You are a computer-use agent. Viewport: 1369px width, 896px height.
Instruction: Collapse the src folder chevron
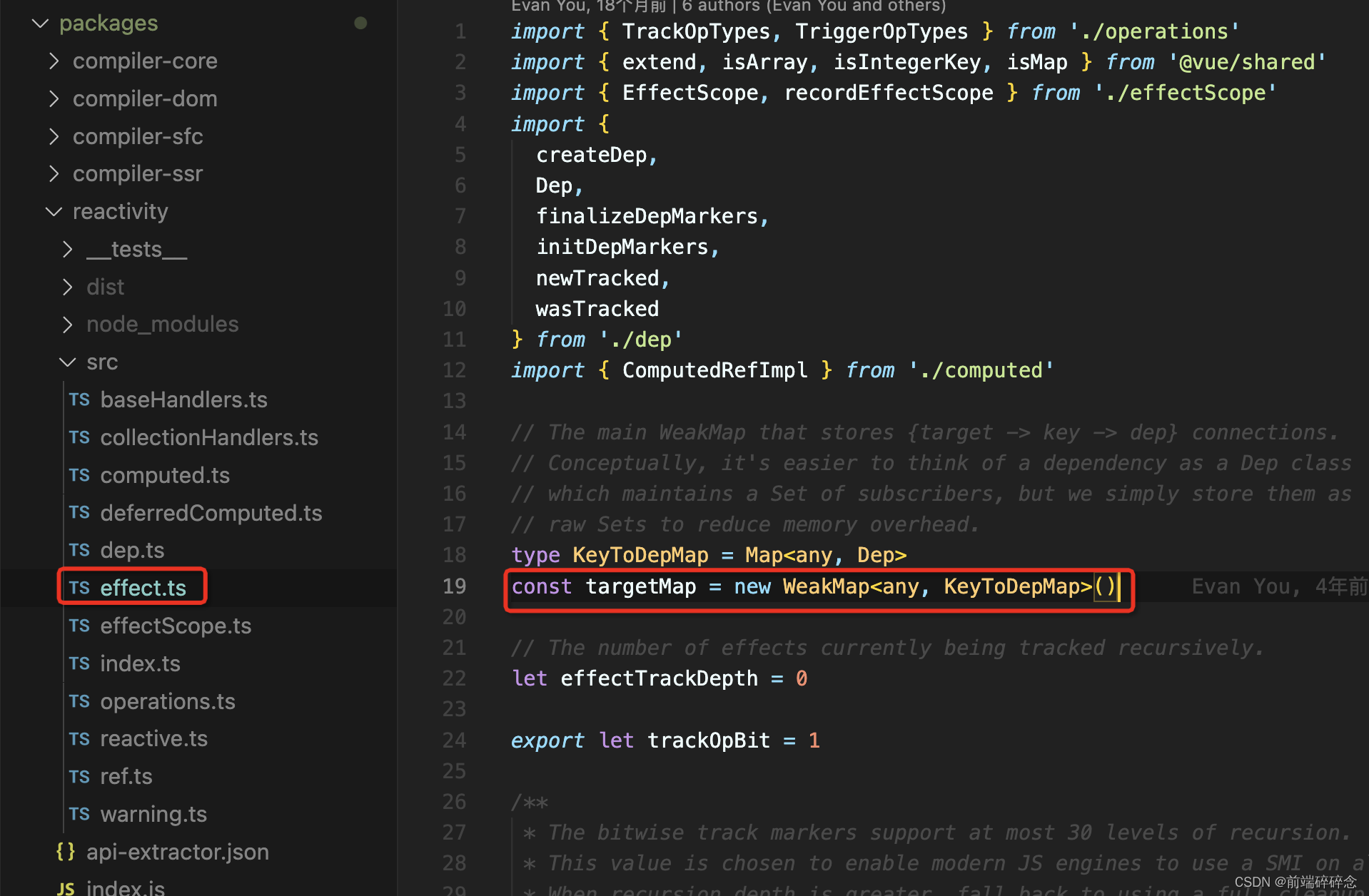pyautogui.click(x=68, y=362)
